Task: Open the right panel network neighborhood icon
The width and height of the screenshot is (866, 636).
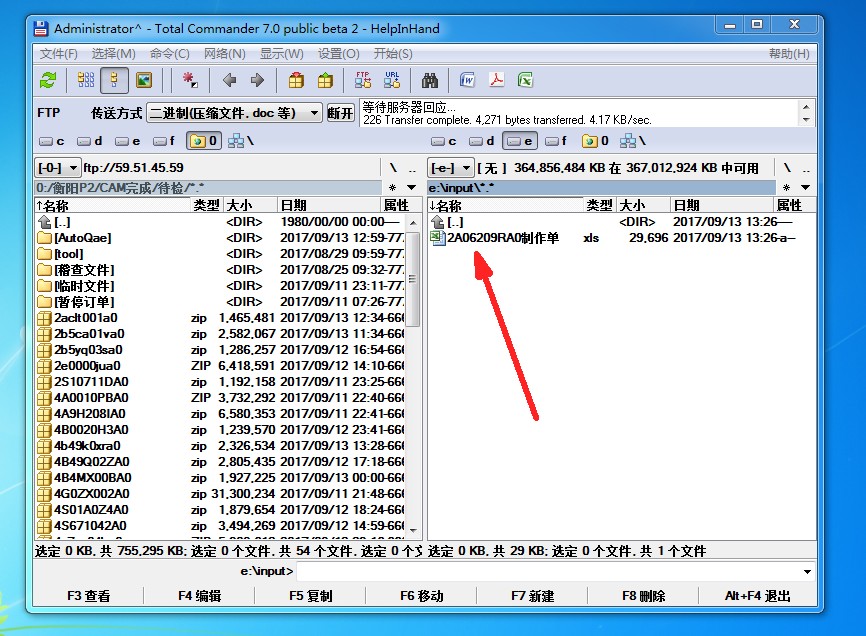Action: tap(633, 141)
